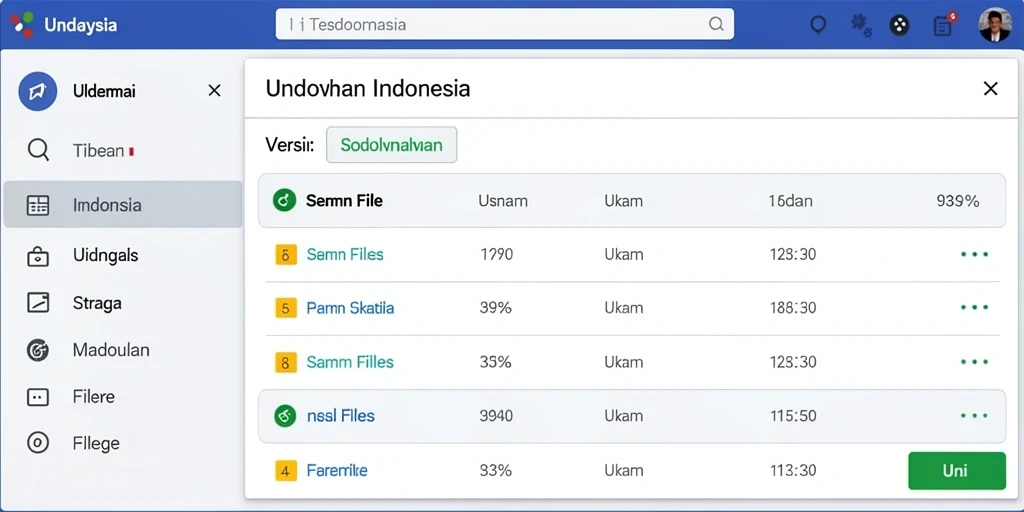The height and width of the screenshot is (512, 1024).
Task: Open the user profile avatar
Action: click(995, 25)
